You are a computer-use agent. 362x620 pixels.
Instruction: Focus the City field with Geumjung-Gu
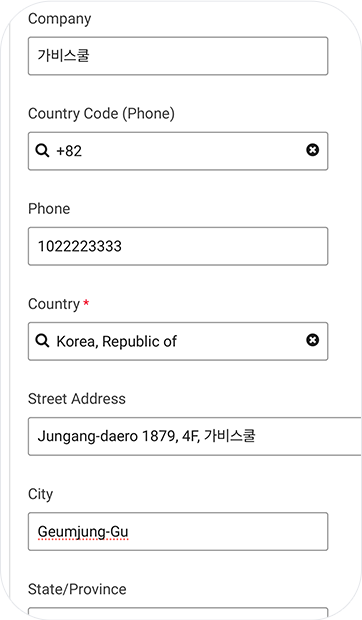tap(178, 531)
